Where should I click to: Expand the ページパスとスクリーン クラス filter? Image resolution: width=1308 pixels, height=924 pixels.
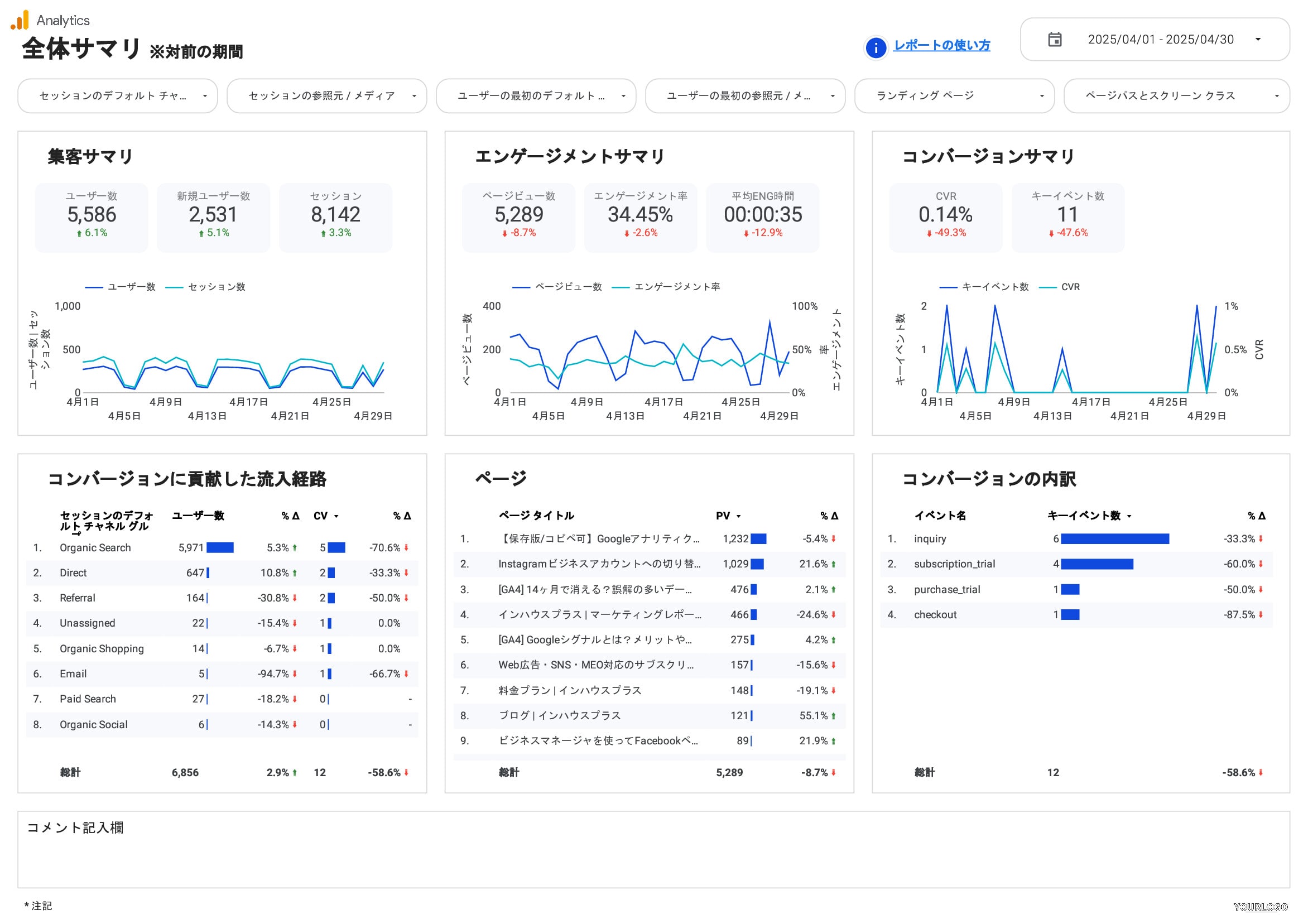pos(1176,96)
